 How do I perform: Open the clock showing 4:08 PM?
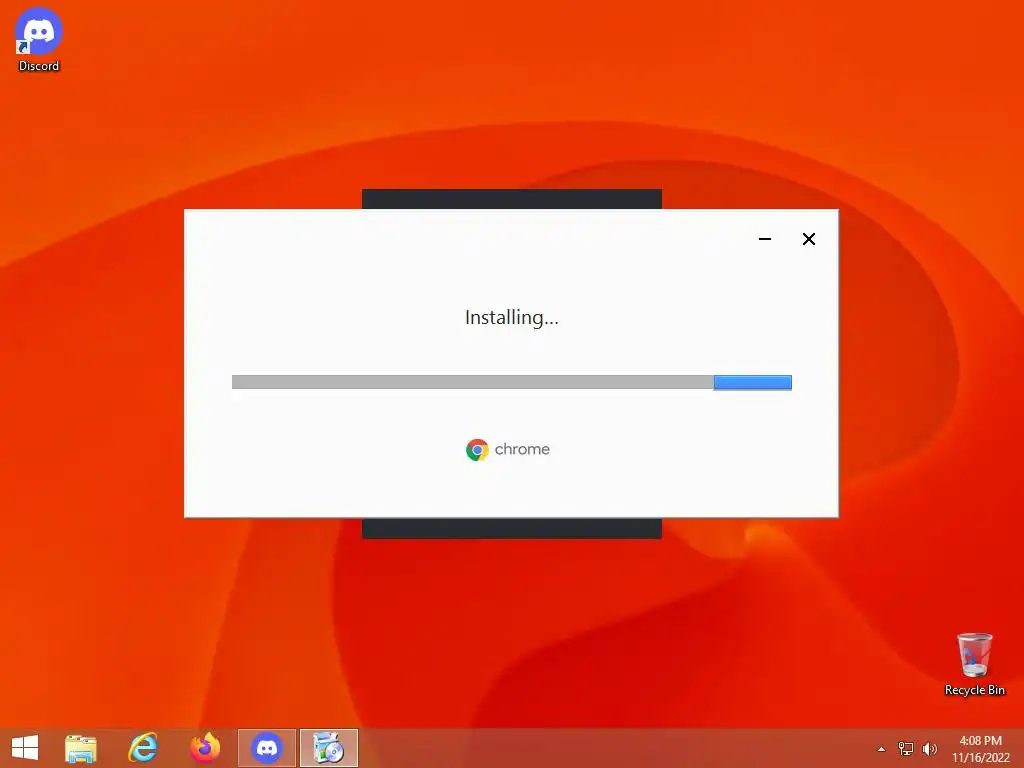point(981,749)
